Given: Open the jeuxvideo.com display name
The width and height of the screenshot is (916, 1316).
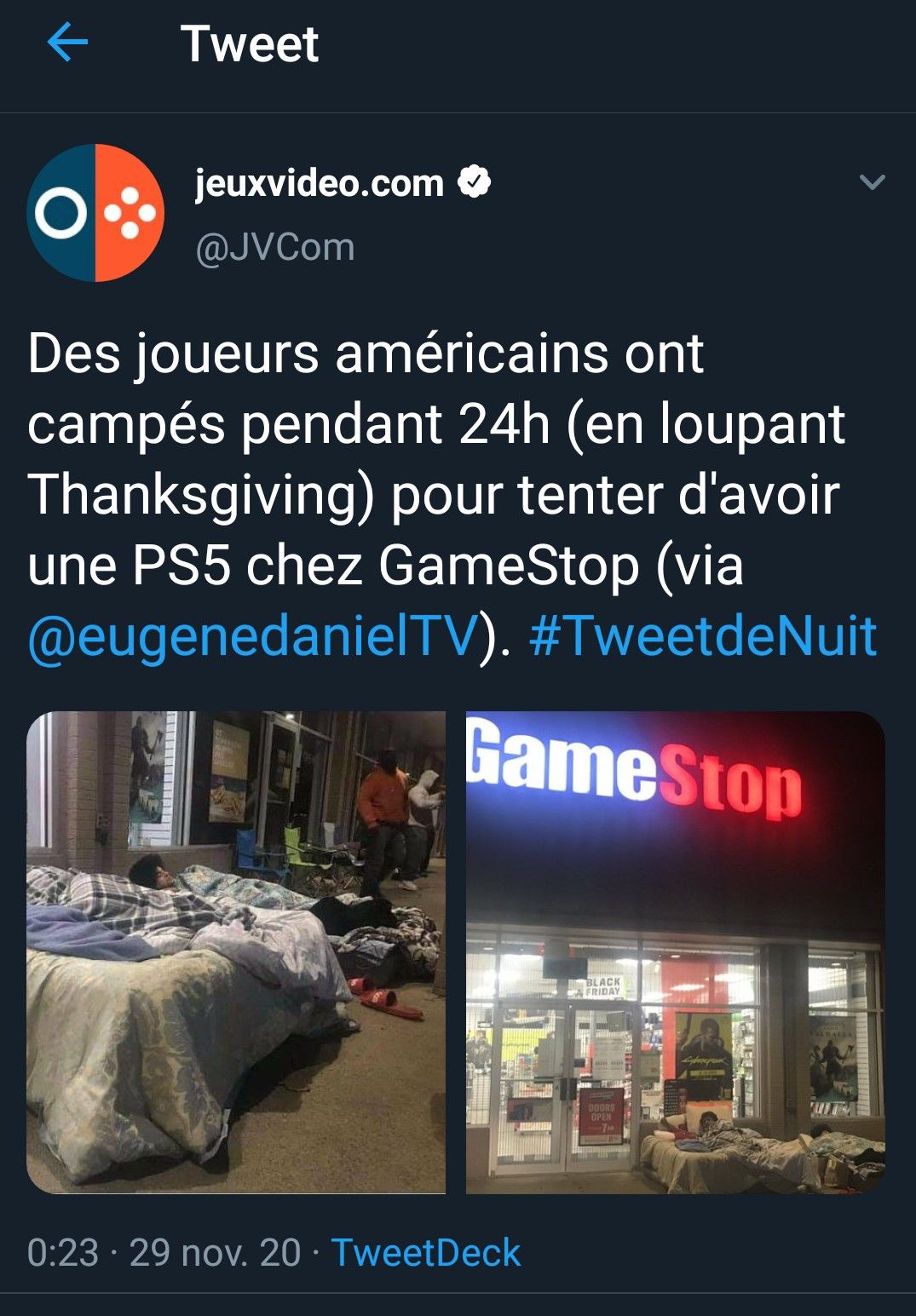Looking at the screenshot, I should point(320,183).
